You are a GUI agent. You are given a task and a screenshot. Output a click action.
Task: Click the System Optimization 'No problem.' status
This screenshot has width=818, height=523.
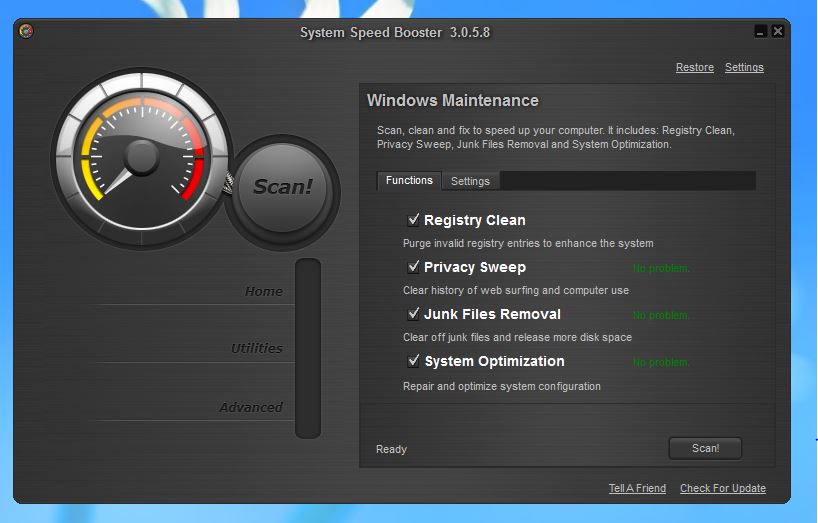pyautogui.click(x=661, y=362)
